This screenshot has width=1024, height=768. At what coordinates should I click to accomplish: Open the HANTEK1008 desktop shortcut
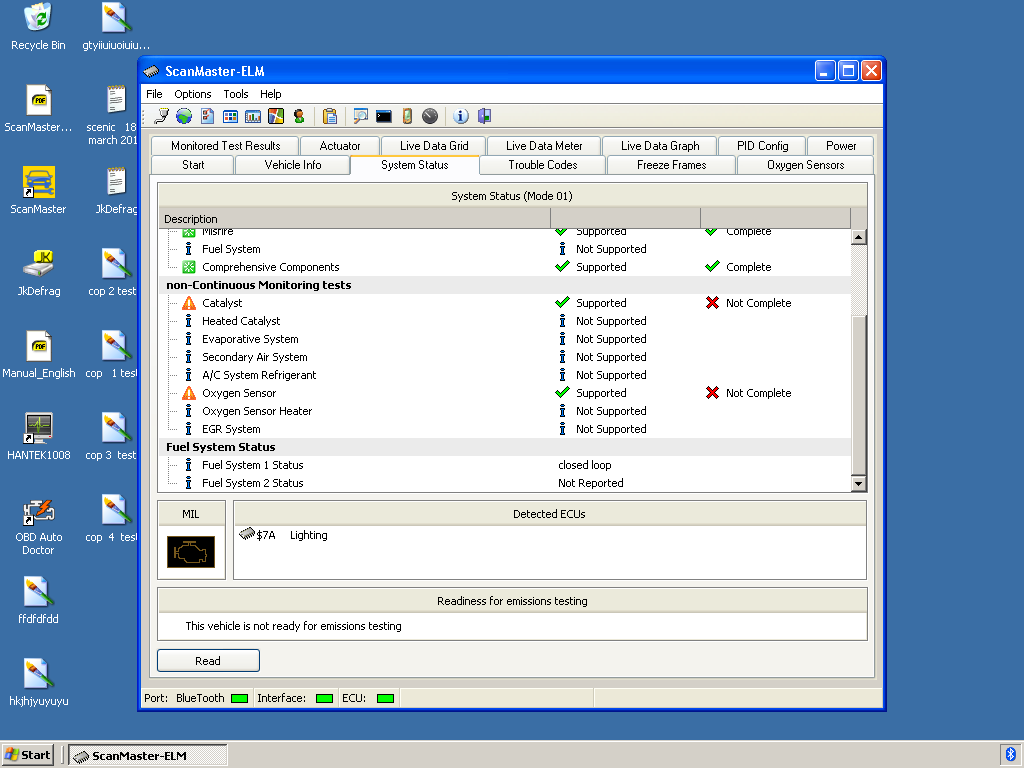click(39, 436)
